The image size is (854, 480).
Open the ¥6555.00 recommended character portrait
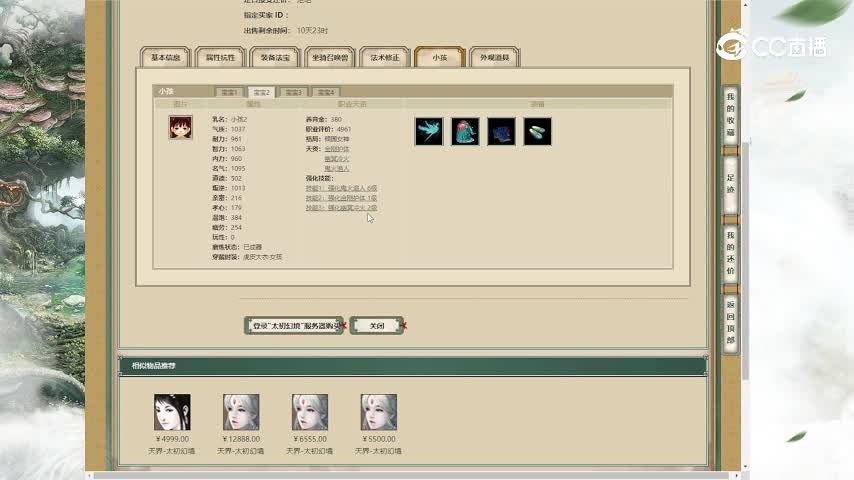(x=309, y=412)
